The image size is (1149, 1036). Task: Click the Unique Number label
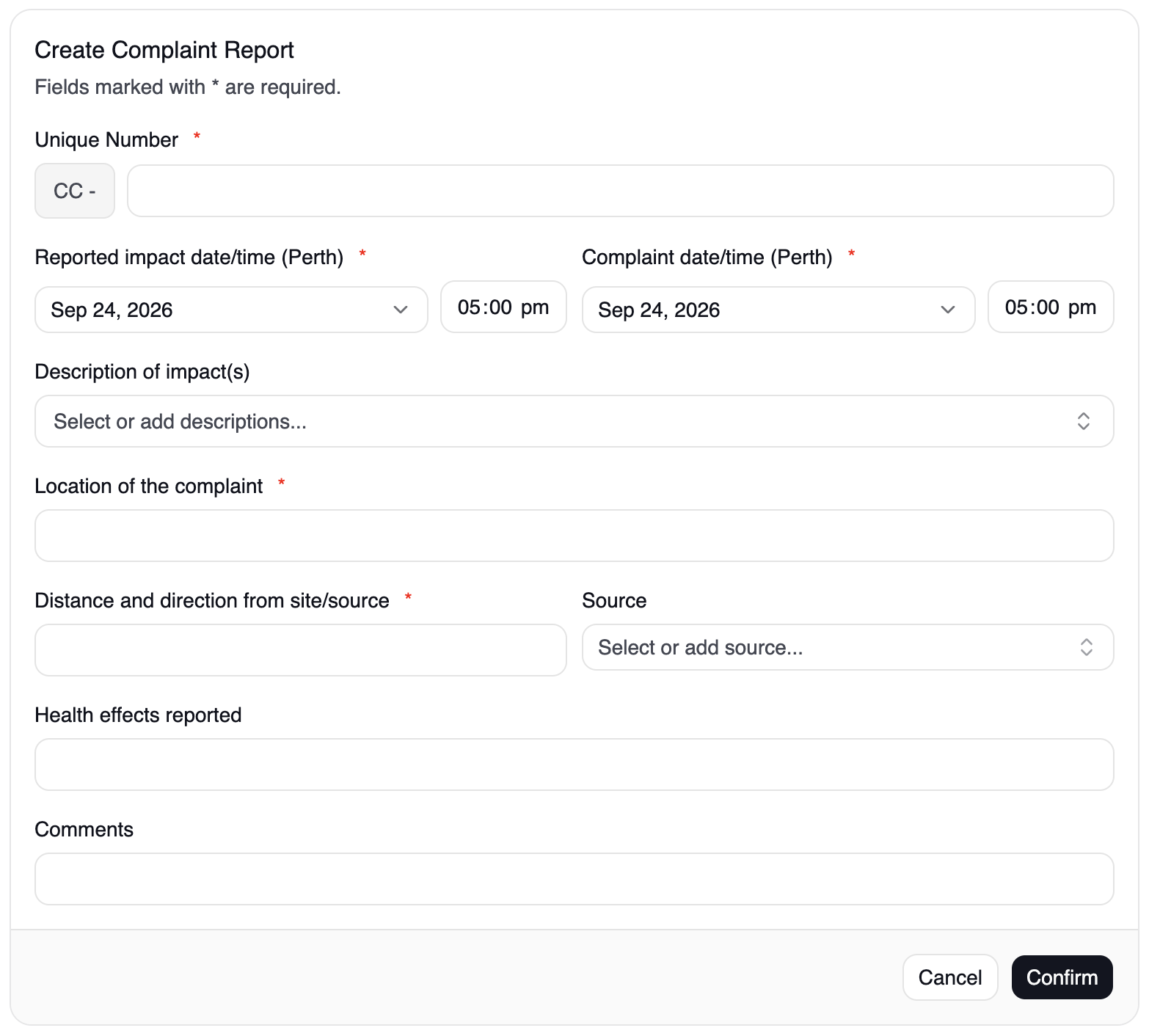tap(106, 139)
